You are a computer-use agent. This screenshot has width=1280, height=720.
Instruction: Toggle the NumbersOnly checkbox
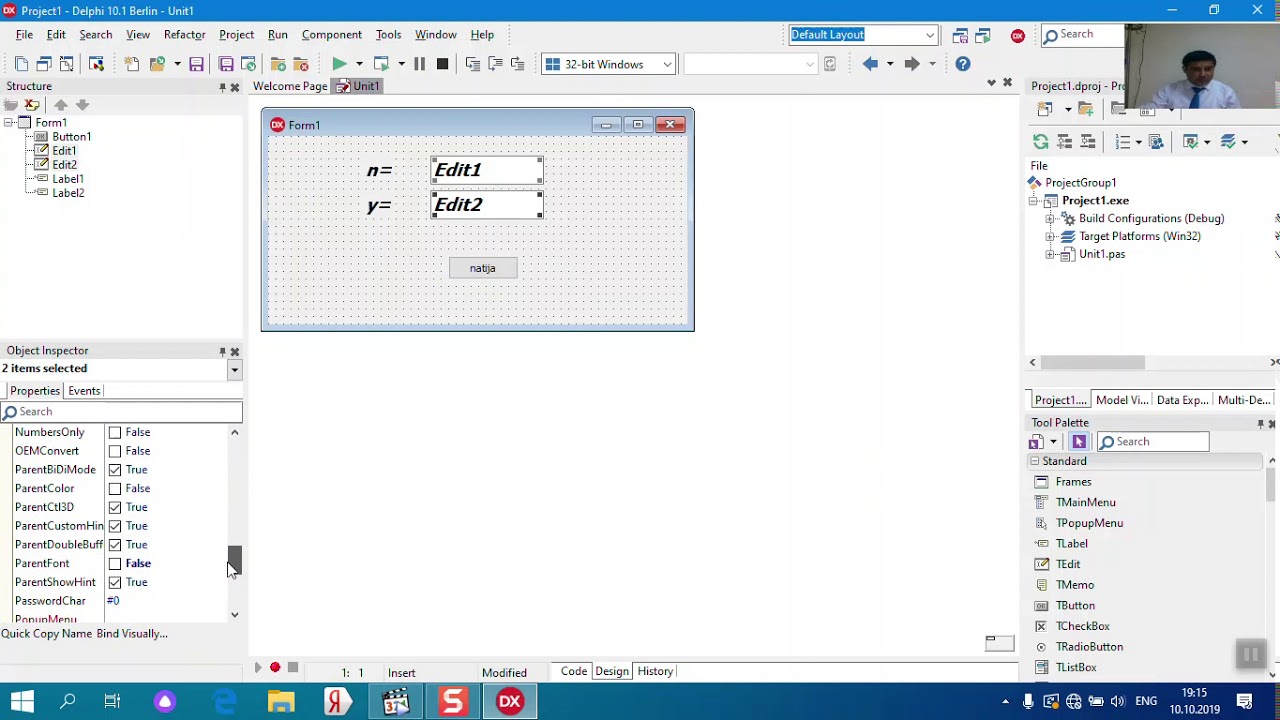[115, 432]
